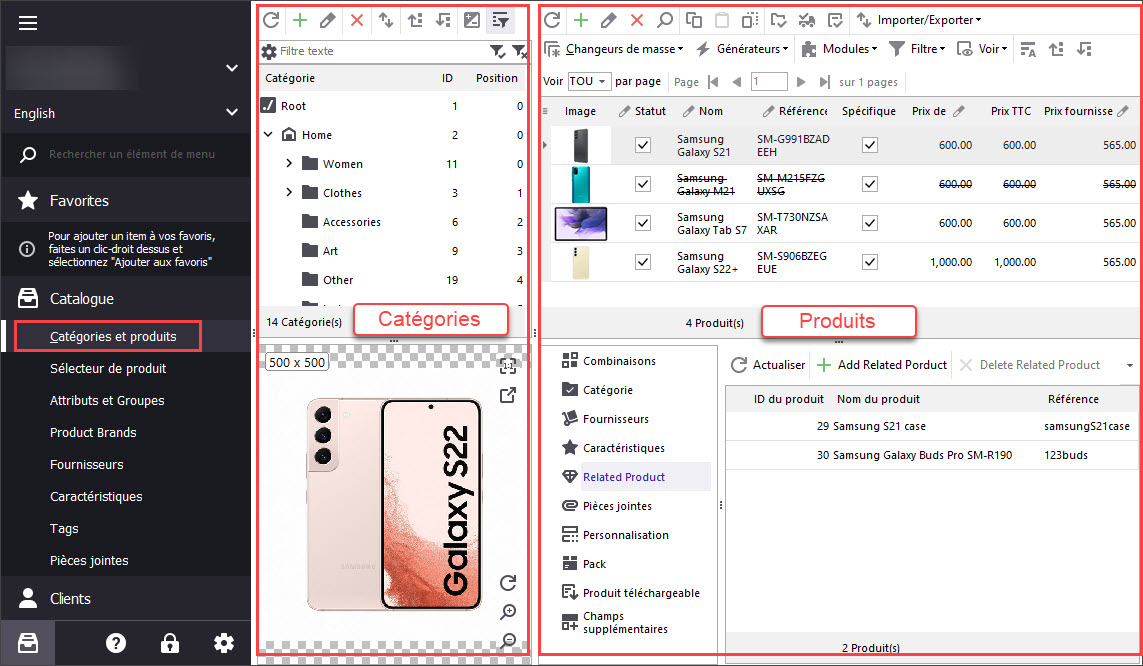Open image in external window icon
The image size is (1143, 666).
[x=508, y=395]
